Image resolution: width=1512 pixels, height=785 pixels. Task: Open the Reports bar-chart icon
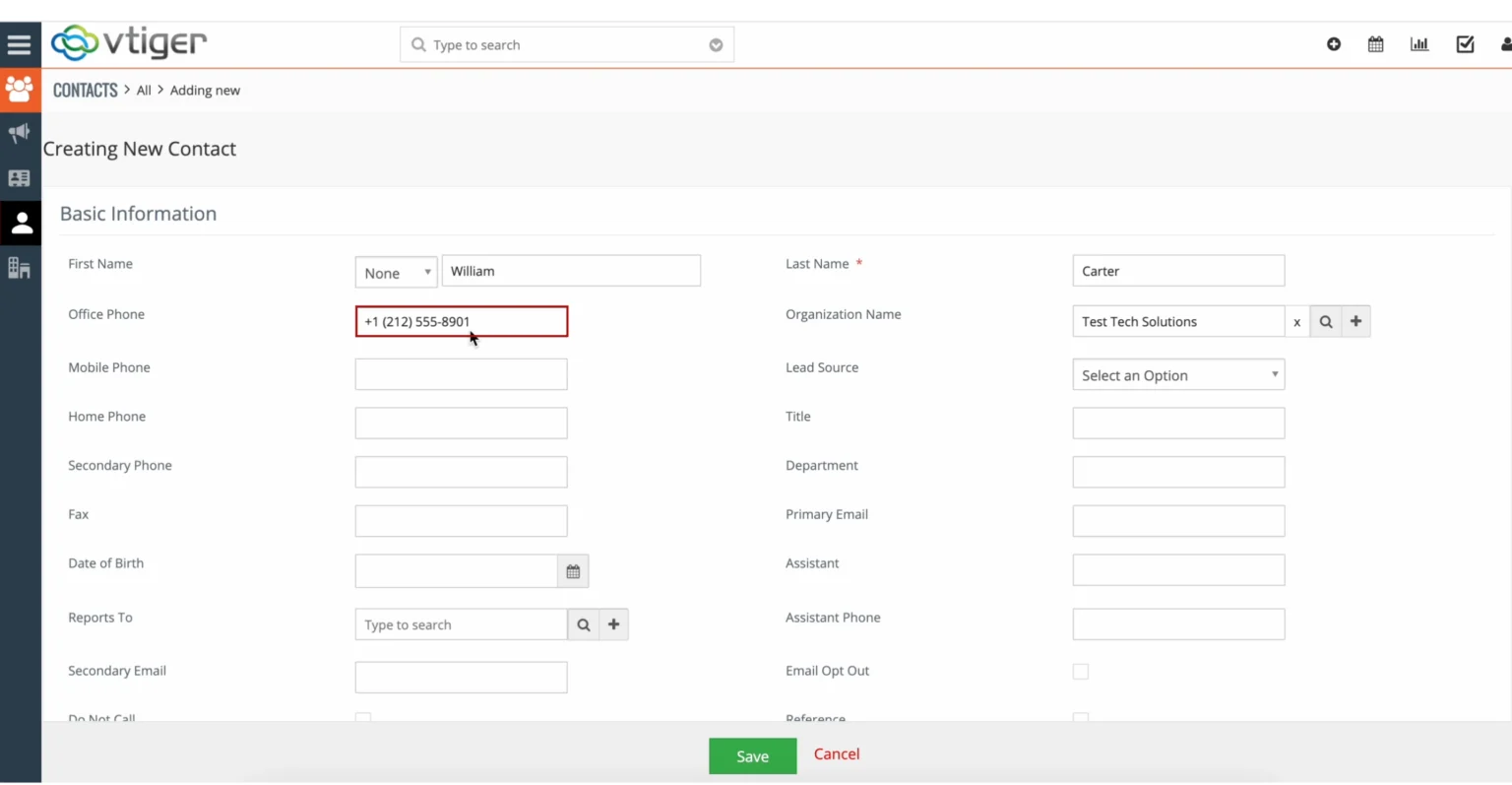coord(1418,44)
